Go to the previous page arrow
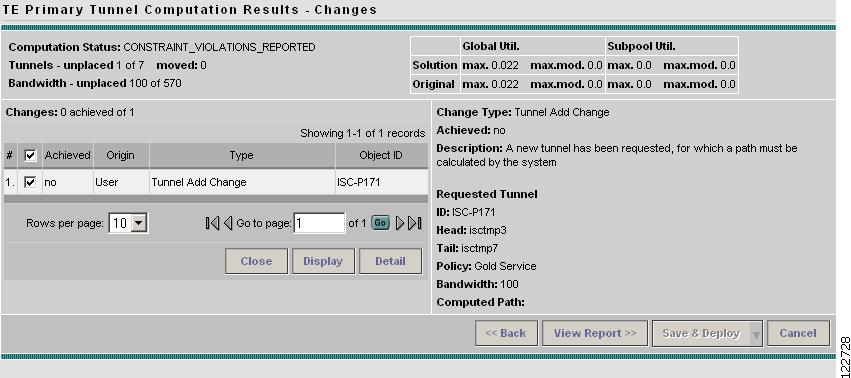The image size is (851, 378). 228,223
